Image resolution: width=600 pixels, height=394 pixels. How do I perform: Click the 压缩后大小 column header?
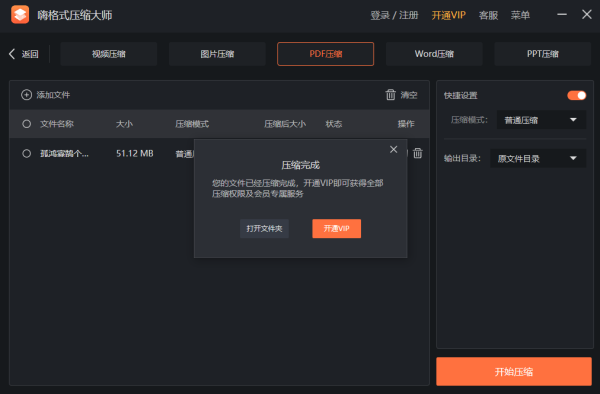285,124
